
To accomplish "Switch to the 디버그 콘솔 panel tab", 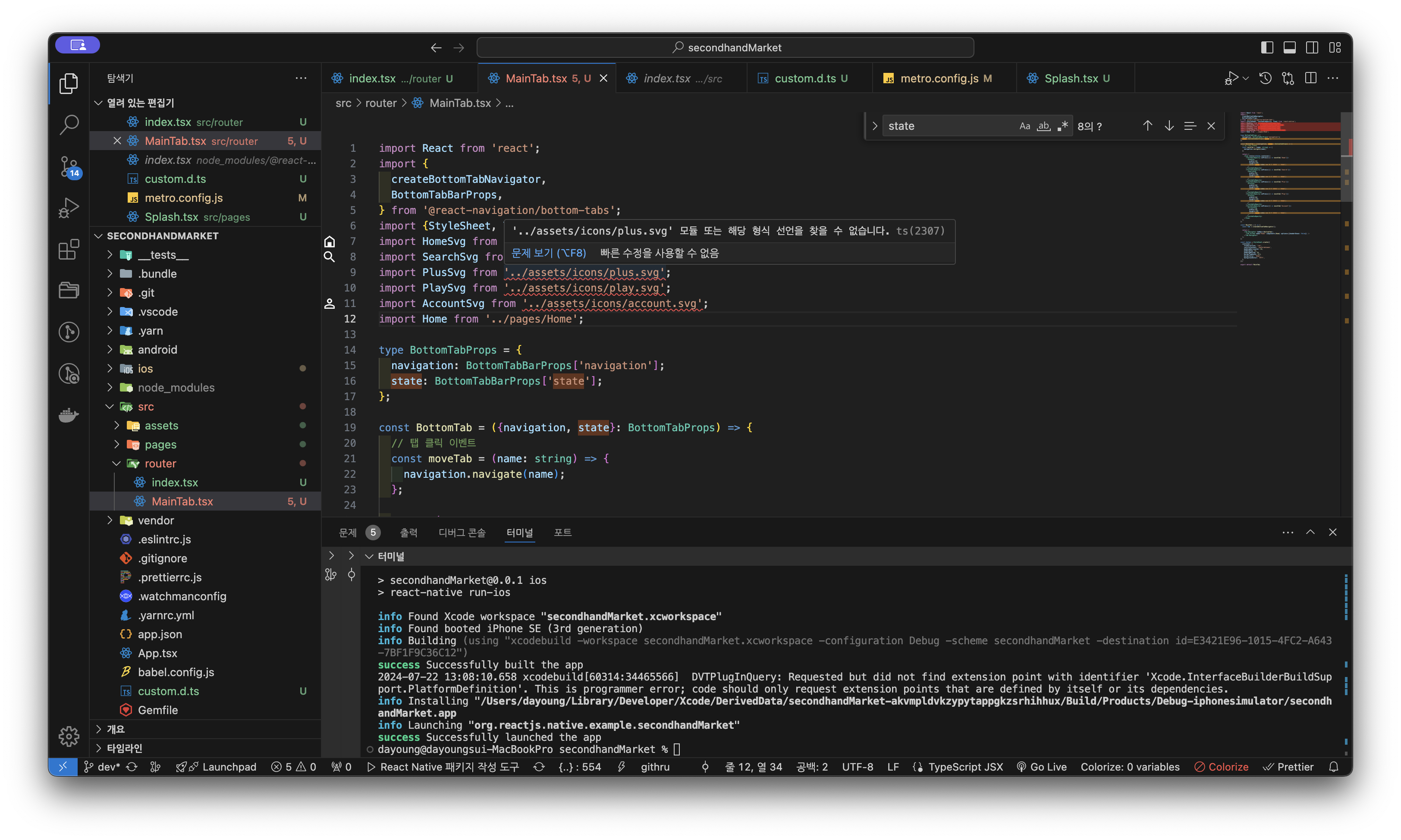I will pos(462,533).
